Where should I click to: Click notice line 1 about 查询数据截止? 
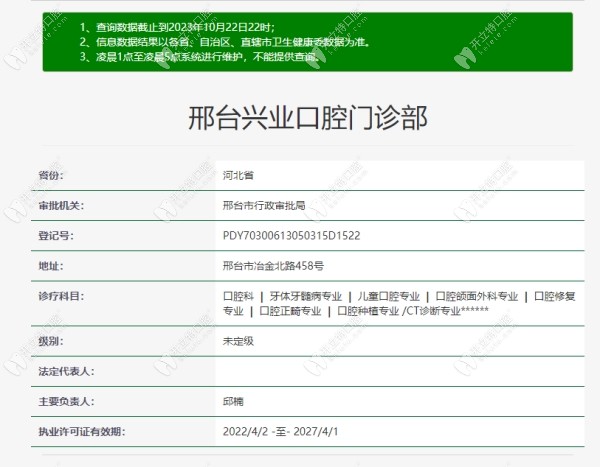pos(177,27)
